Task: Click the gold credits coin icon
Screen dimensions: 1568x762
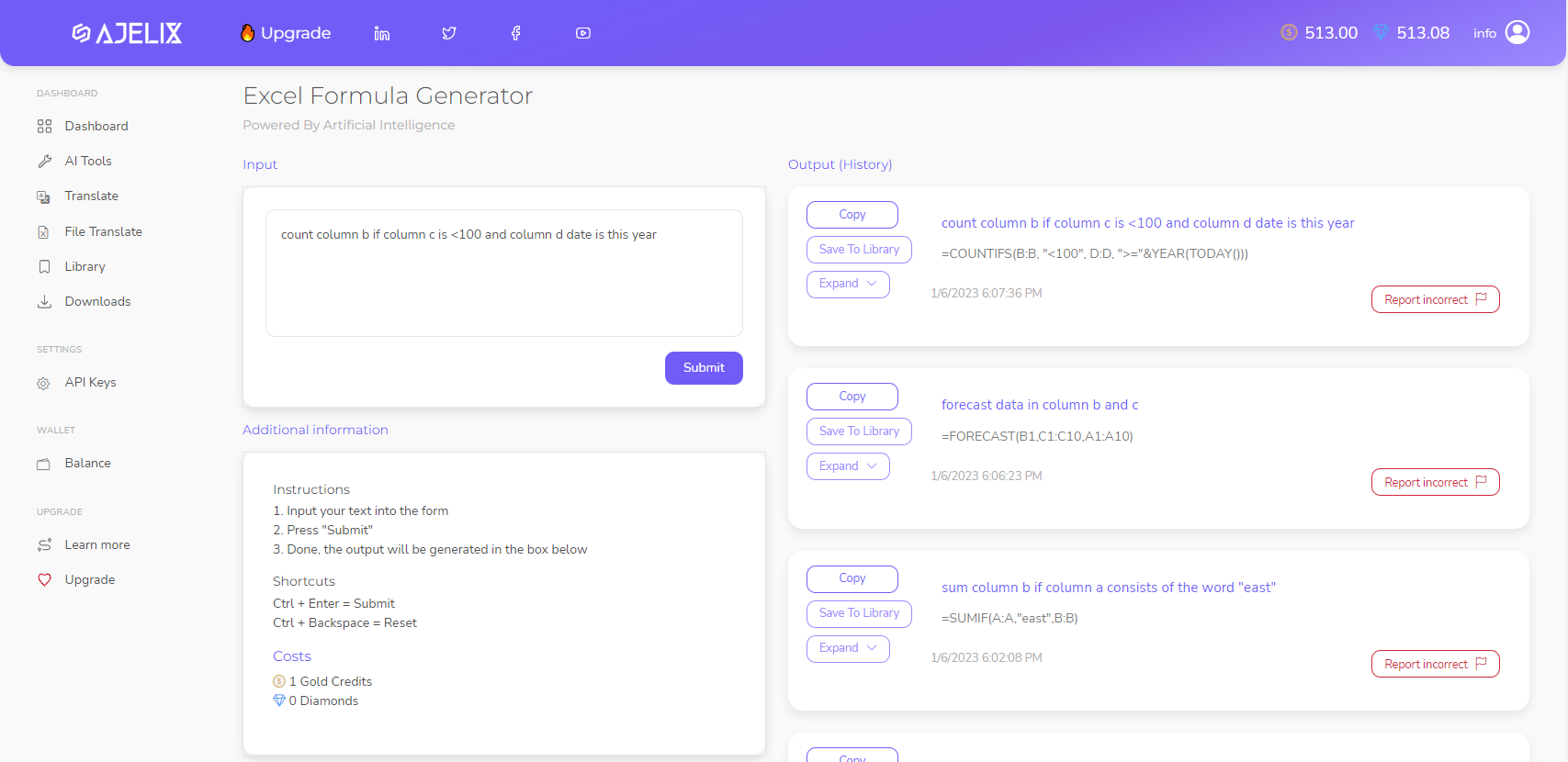Action: point(1289,33)
